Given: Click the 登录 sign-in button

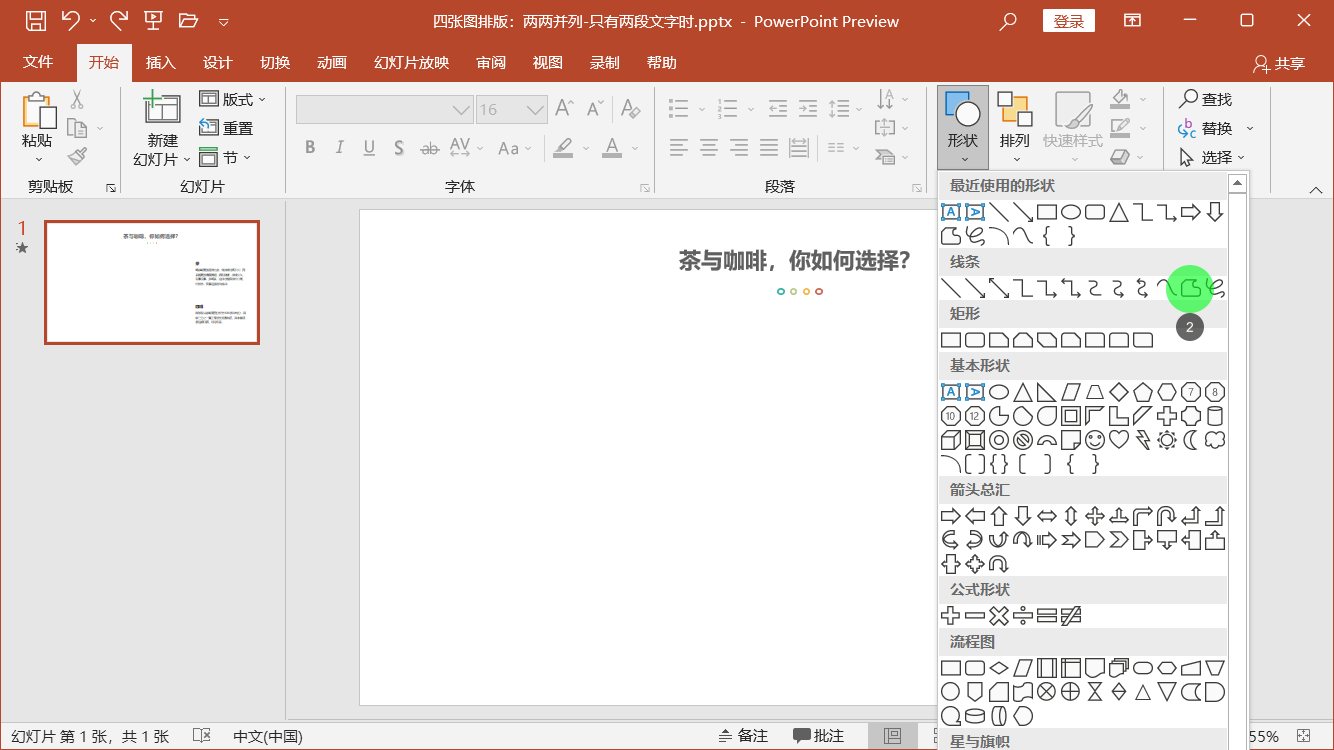Looking at the screenshot, I should pos(1068,21).
